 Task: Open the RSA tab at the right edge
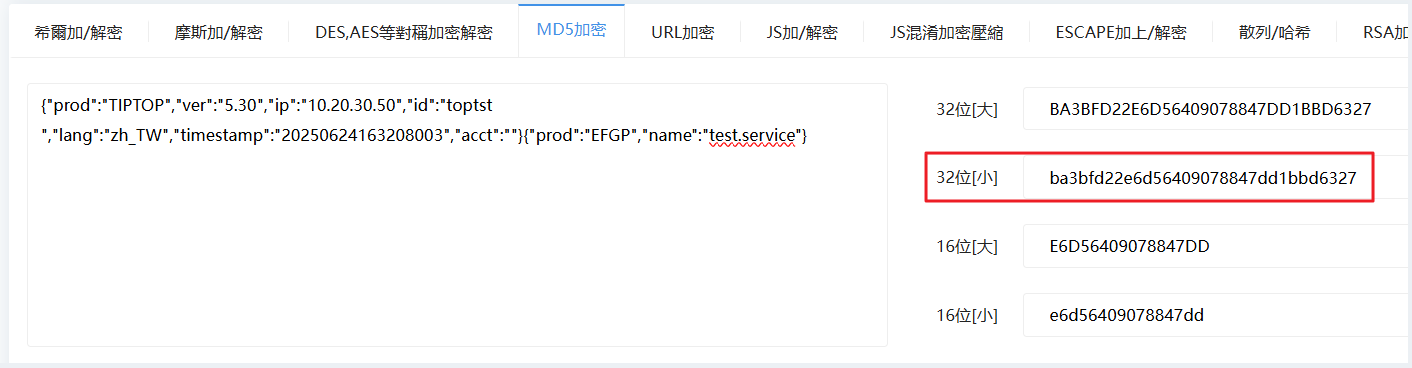point(1386,32)
